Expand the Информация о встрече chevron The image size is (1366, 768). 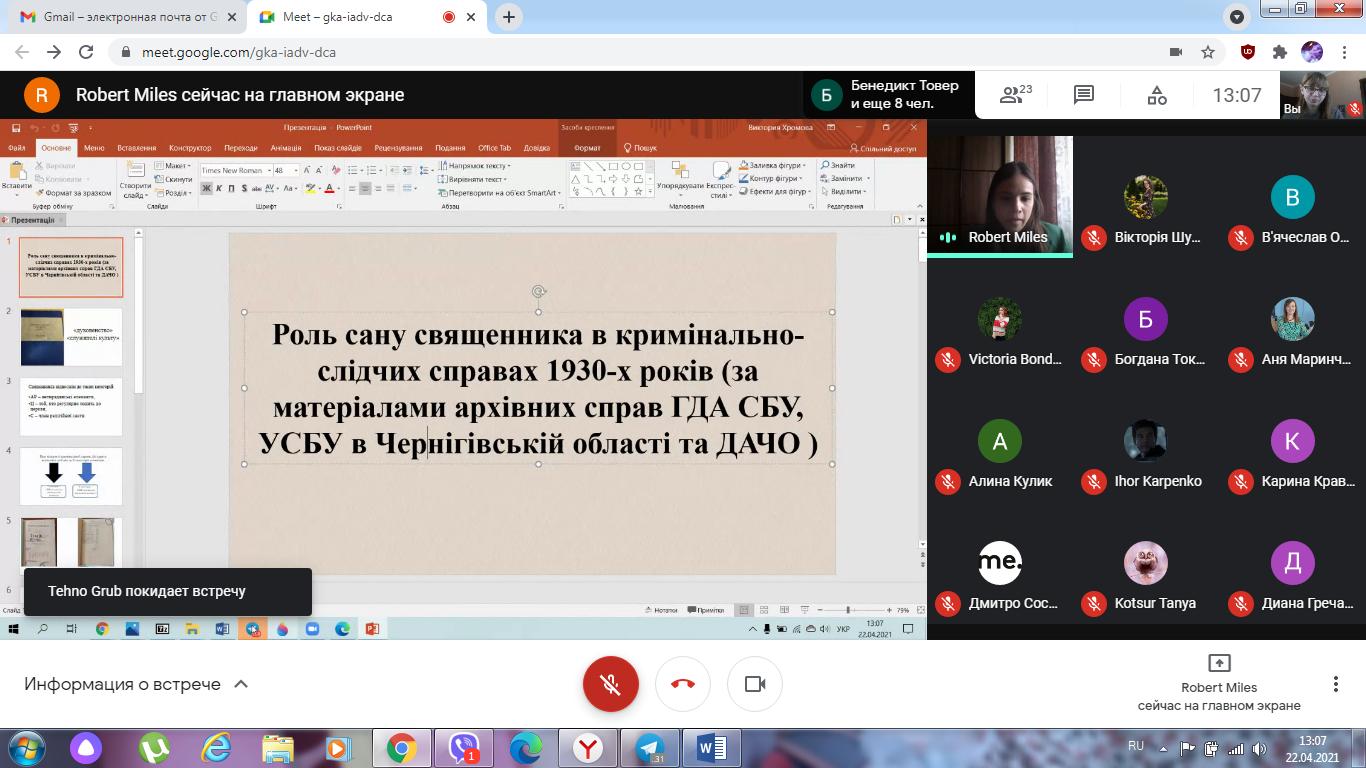(x=241, y=685)
